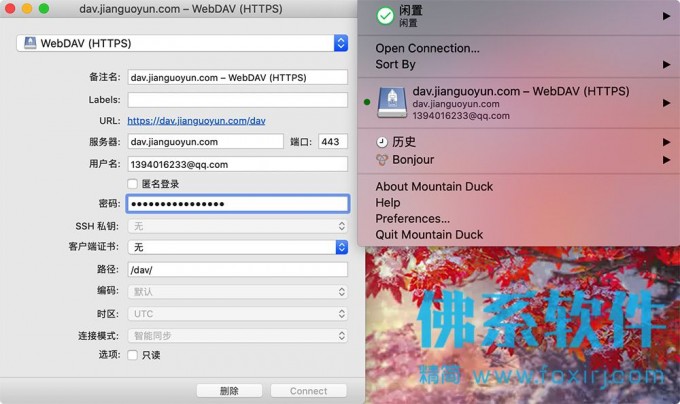Open the SSH 私钥 dropdown
680x404 pixels.
click(x=238, y=226)
